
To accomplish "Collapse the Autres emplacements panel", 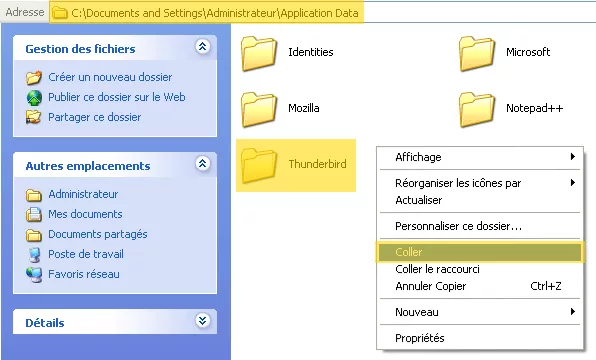I will tap(203, 164).
